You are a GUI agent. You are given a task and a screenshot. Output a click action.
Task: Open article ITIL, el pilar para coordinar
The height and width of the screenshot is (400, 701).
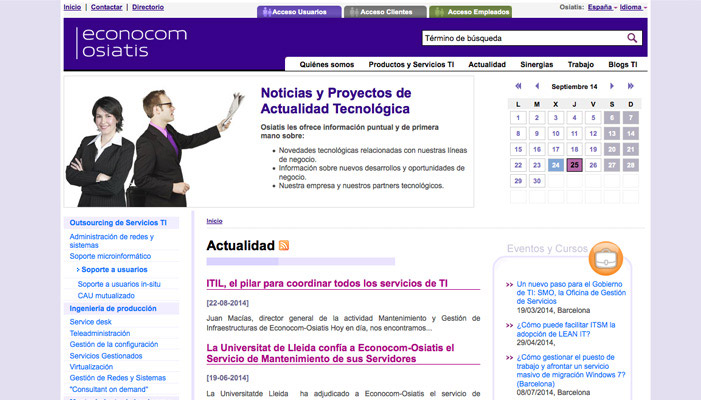coord(327,283)
